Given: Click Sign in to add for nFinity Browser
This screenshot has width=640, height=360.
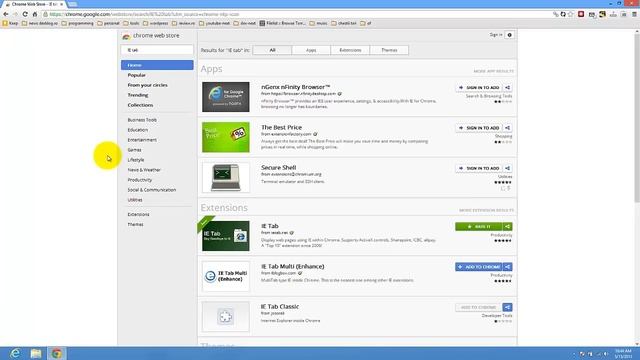Looking at the screenshot, I should (479, 87).
